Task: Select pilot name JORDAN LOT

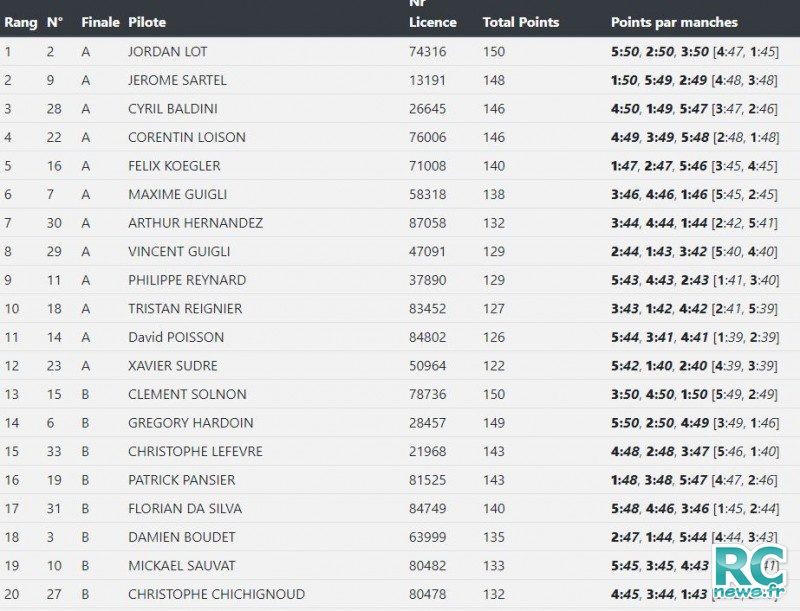Action: (x=167, y=52)
